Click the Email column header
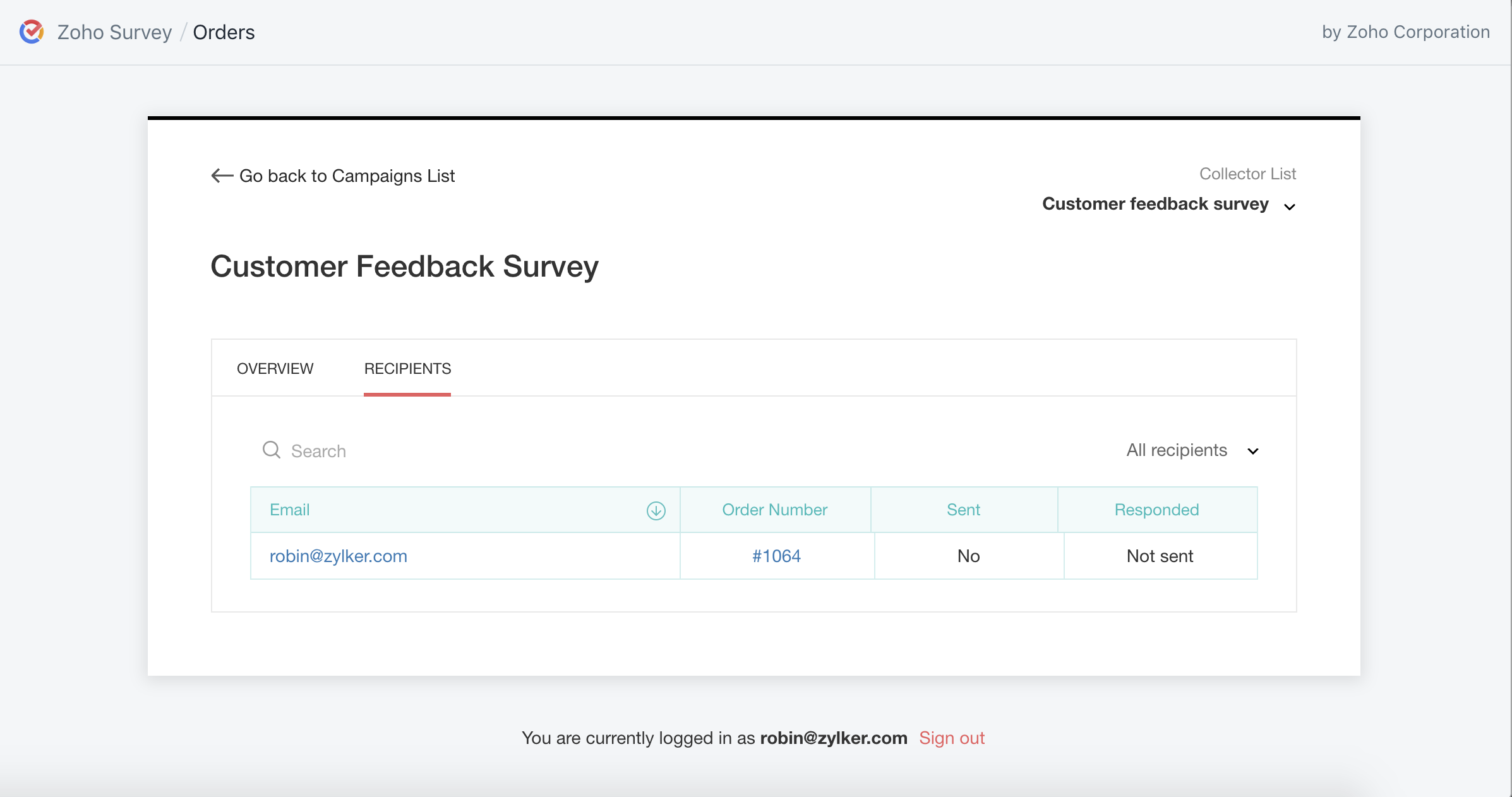 [289, 509]
